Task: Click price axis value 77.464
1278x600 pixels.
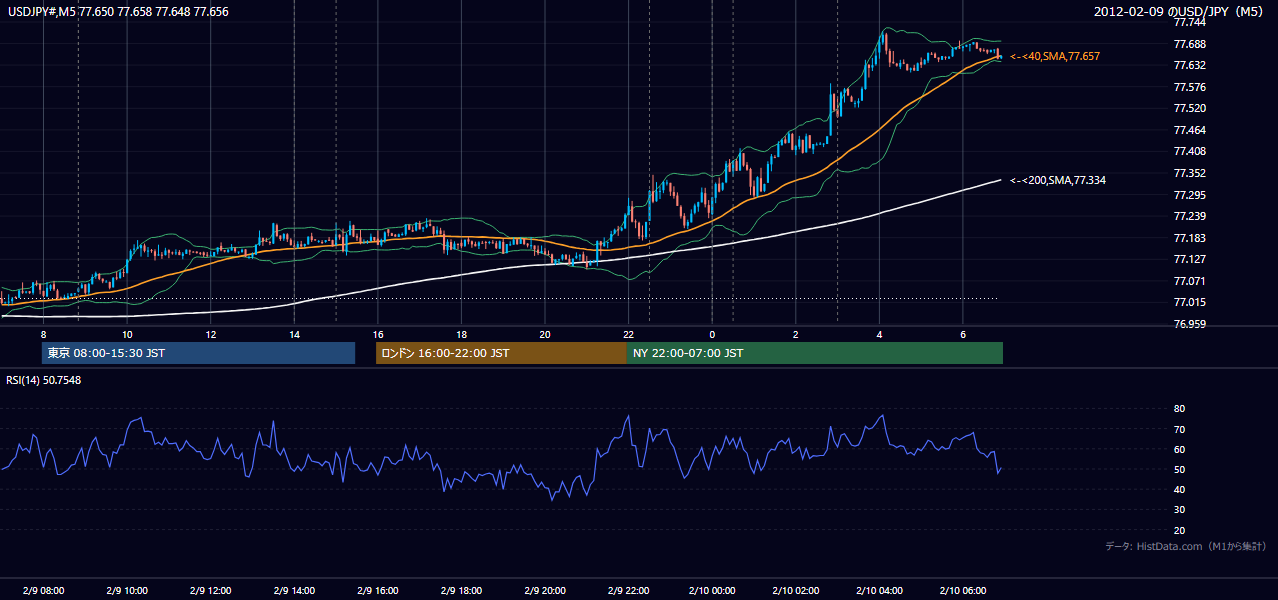Action: coord(1190,130)
